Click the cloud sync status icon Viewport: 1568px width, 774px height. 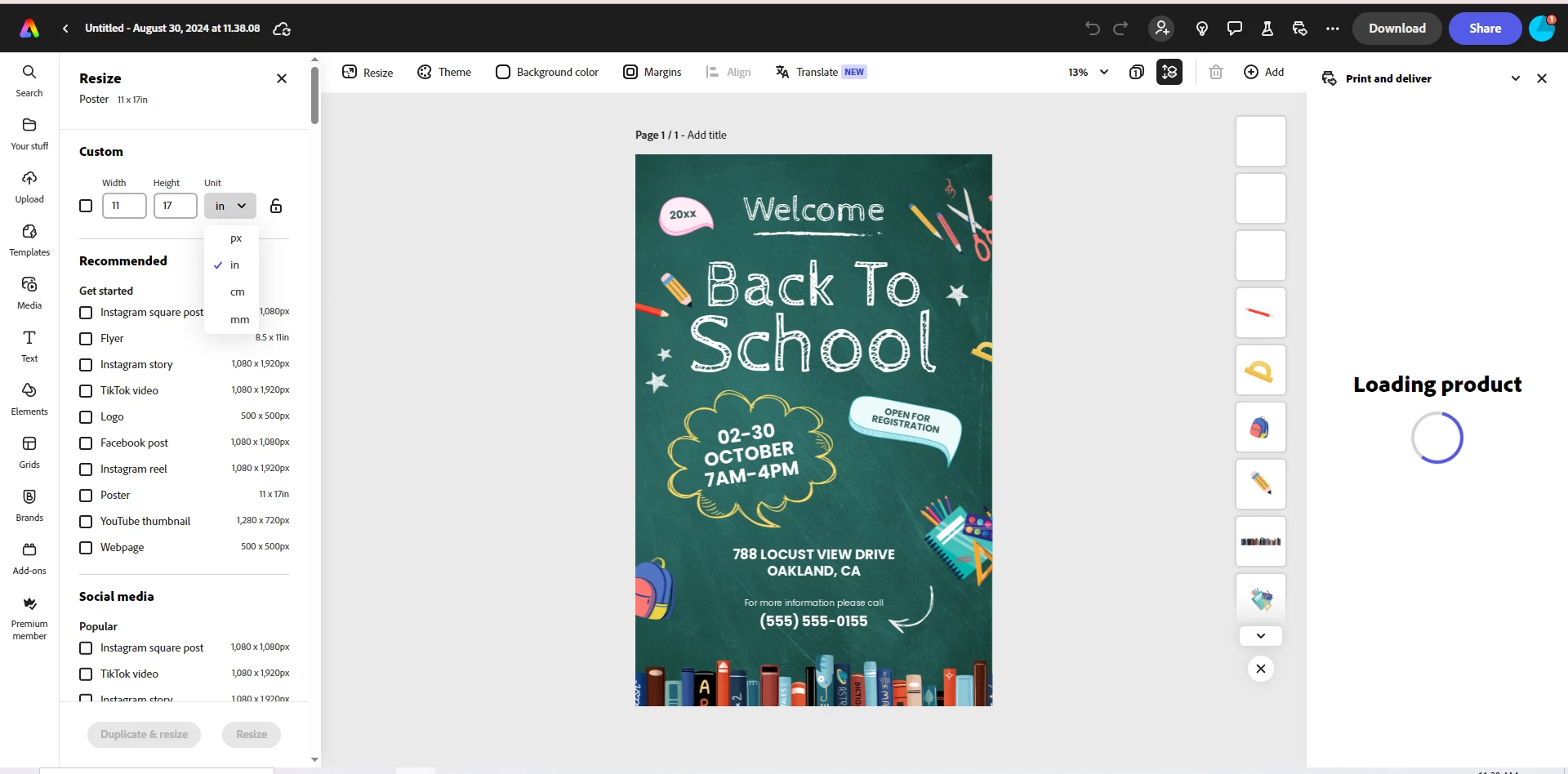tap(282, 29)
